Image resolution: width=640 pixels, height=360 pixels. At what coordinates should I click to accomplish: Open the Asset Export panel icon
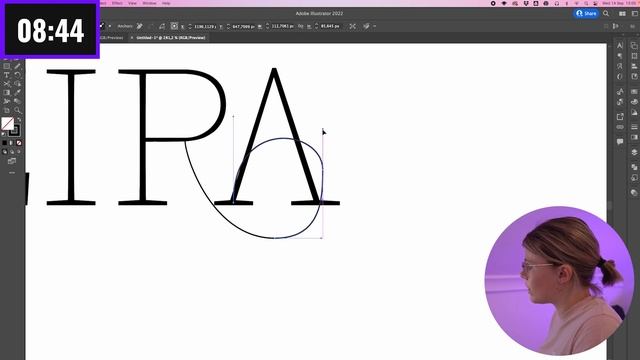pos(620,117)
